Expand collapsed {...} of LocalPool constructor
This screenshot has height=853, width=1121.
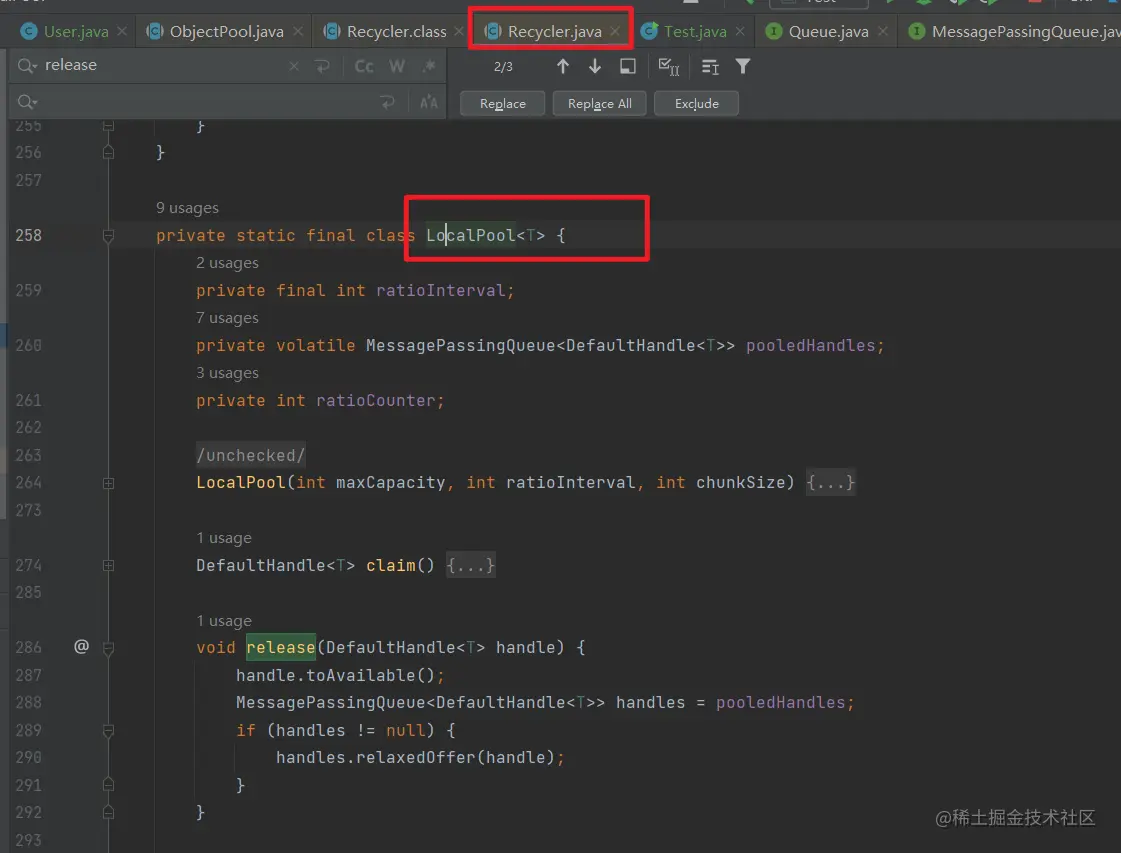(830, 483)
